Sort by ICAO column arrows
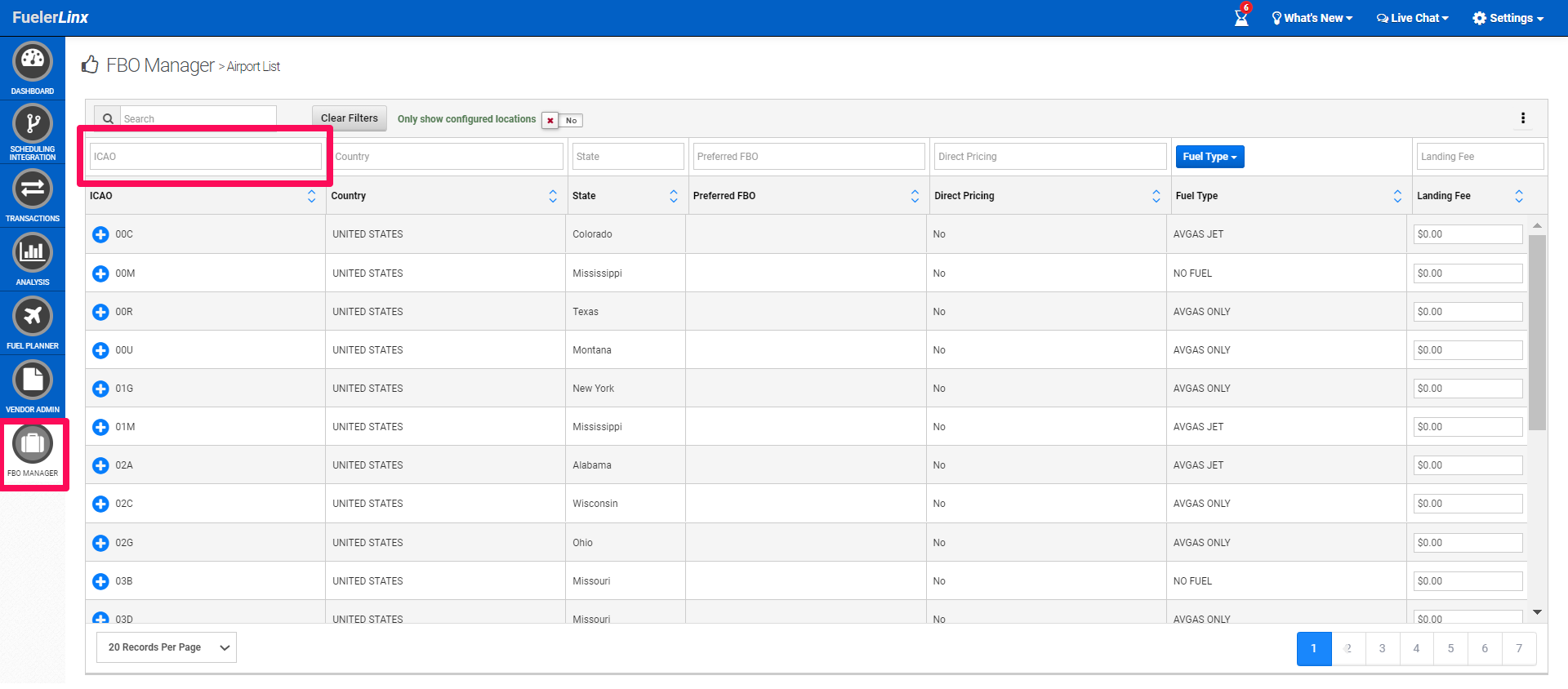The height and width of the screenshot is (689, 1568). click(311, 196)
